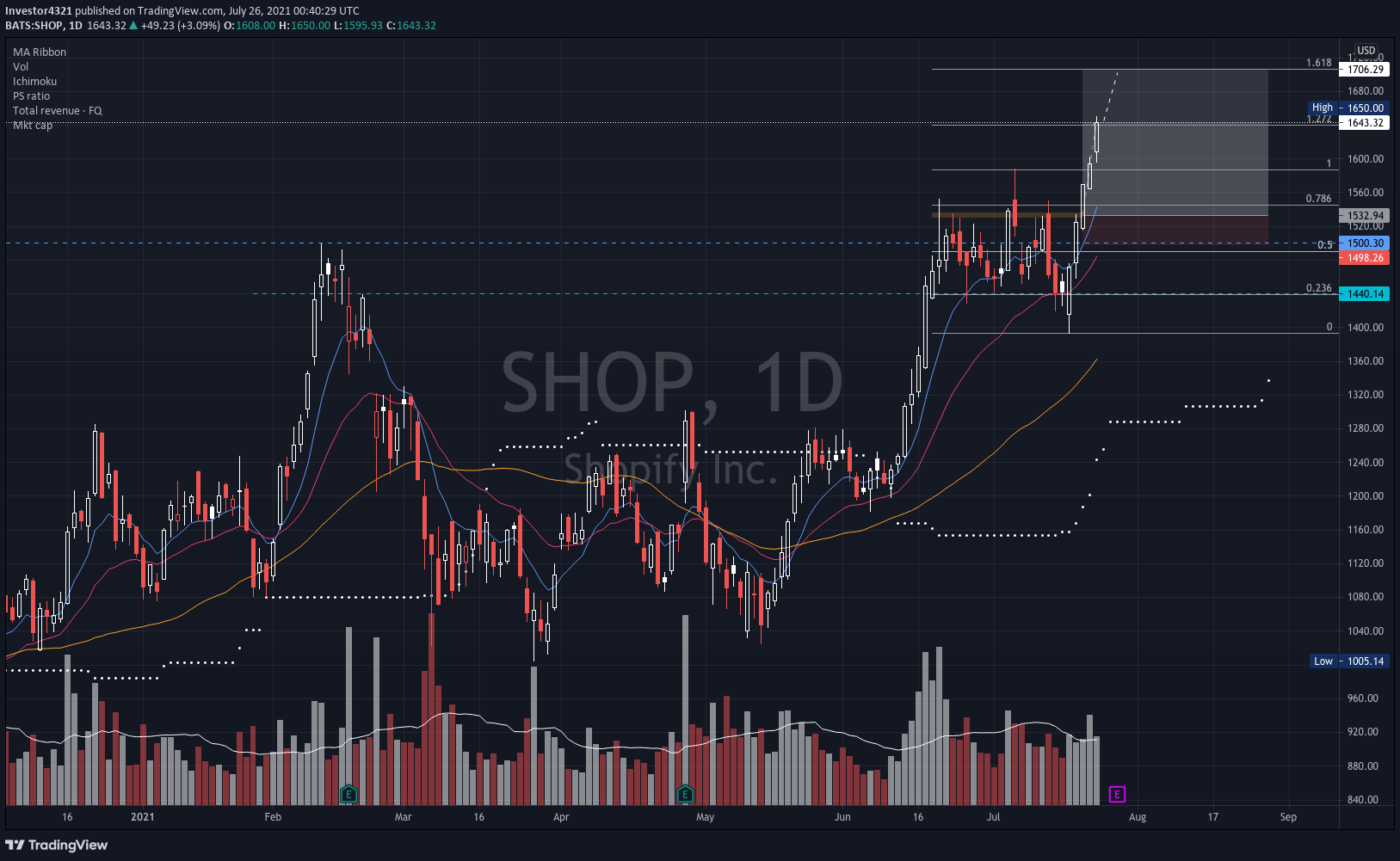Select the MA Ribbon indicator label

click(40, 52)
